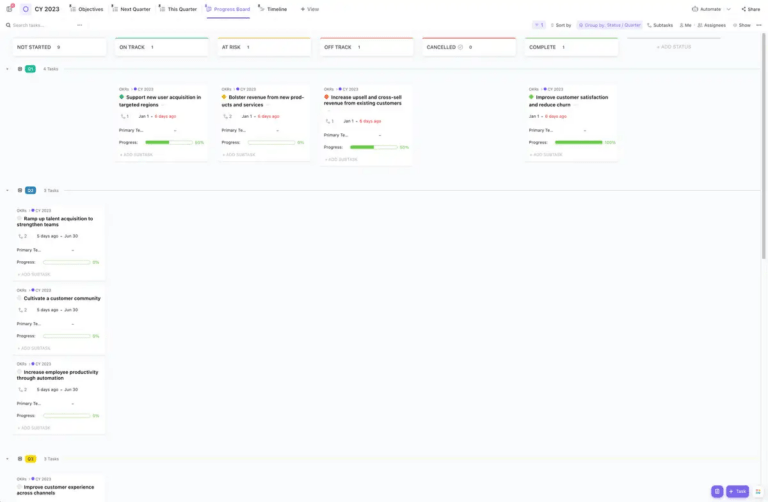
Task: Click the Q2 group grid icon
Action: (20, 191)
